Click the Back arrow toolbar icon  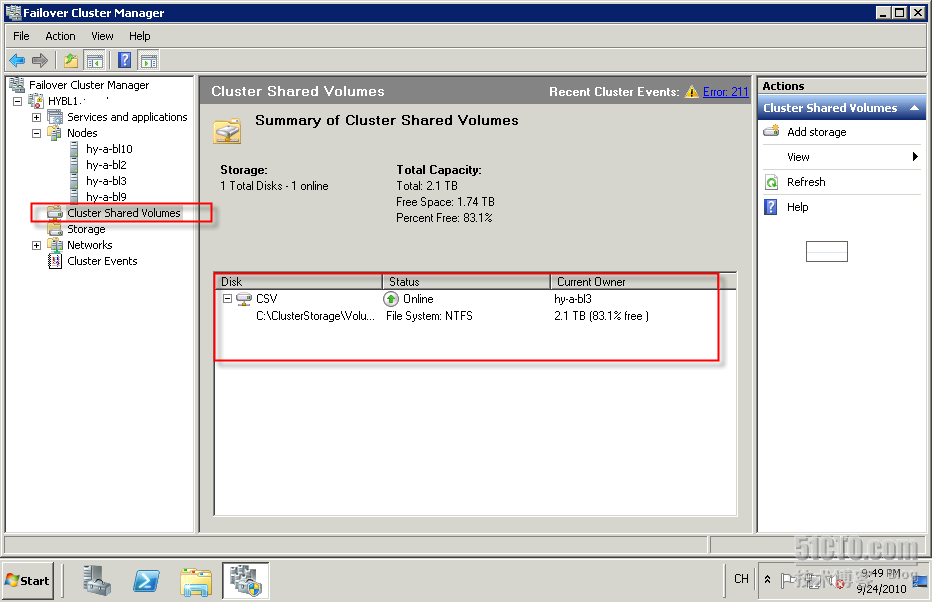[17, 60]
